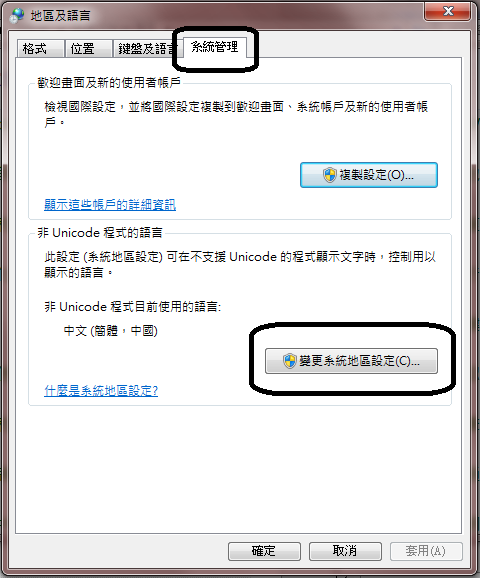Click the 複製設定(O)... button
480x579 pixels.
pyautogui.click(x=368, y=175)
